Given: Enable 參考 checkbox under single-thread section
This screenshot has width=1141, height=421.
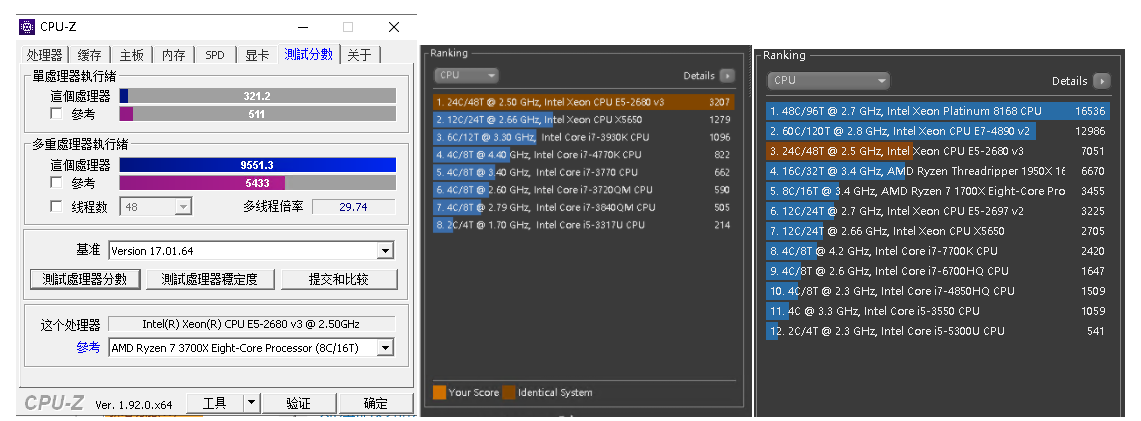Looking at the screenshot, I should [56, 114].
